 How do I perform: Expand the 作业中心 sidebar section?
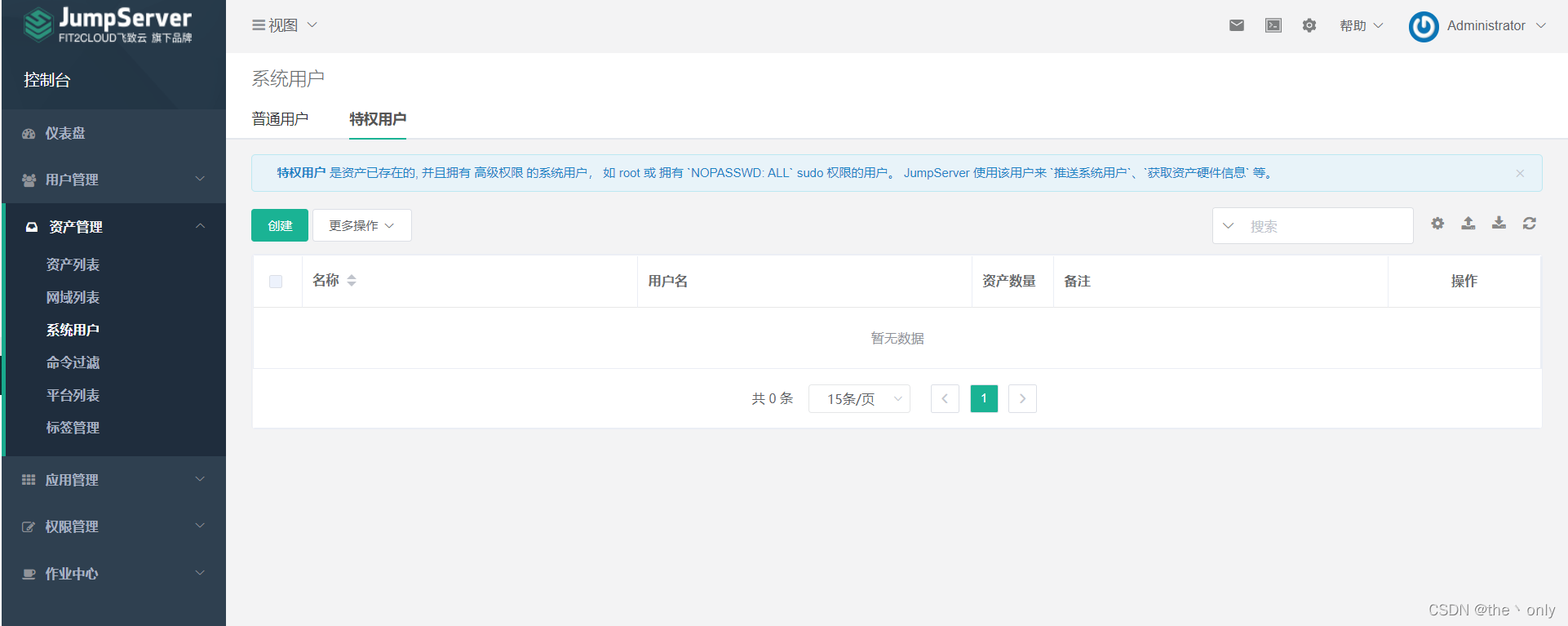coord(200,573)
